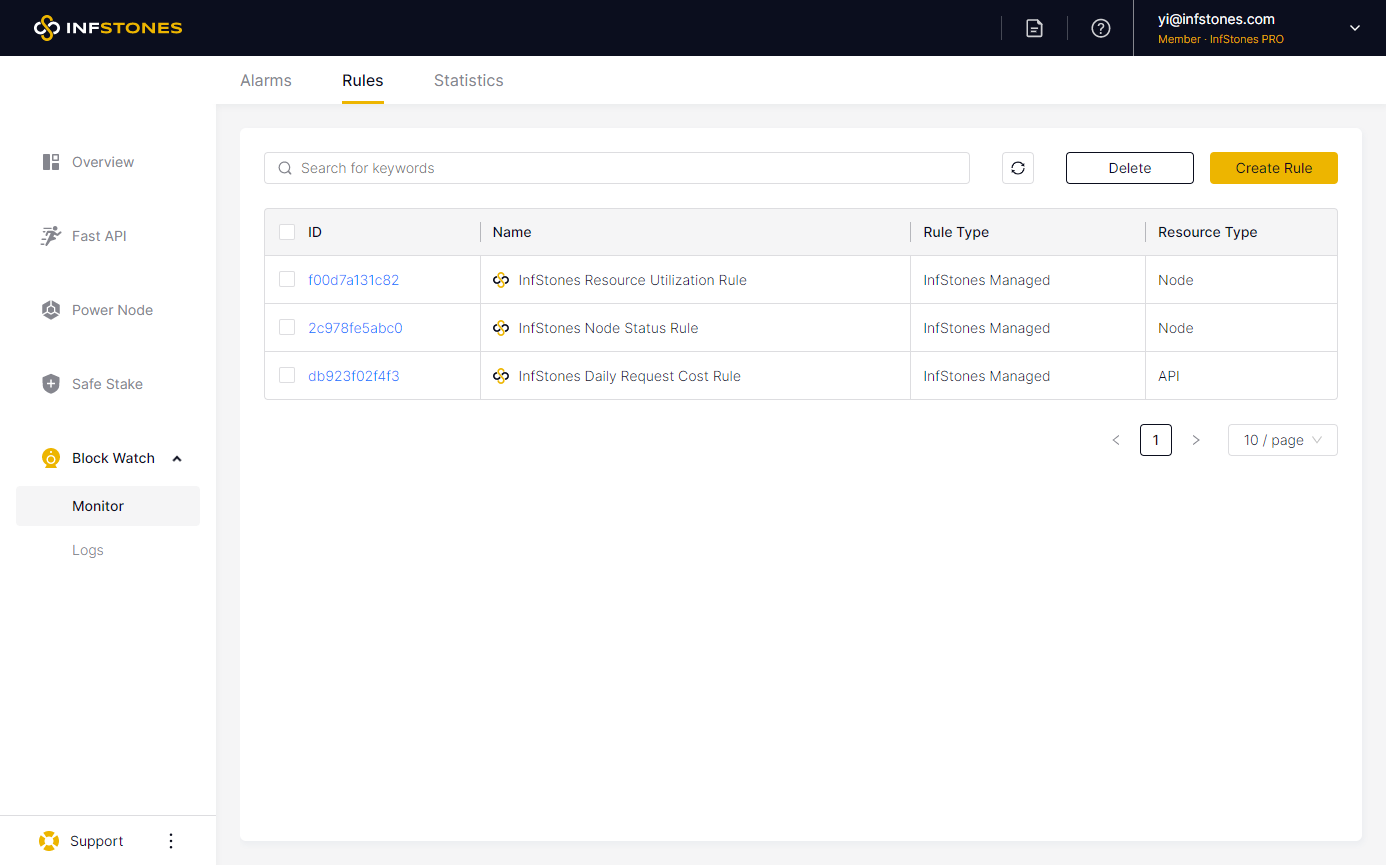Go to Power Node section
This screenshot has height=865, width=1386.
point(111,310)
